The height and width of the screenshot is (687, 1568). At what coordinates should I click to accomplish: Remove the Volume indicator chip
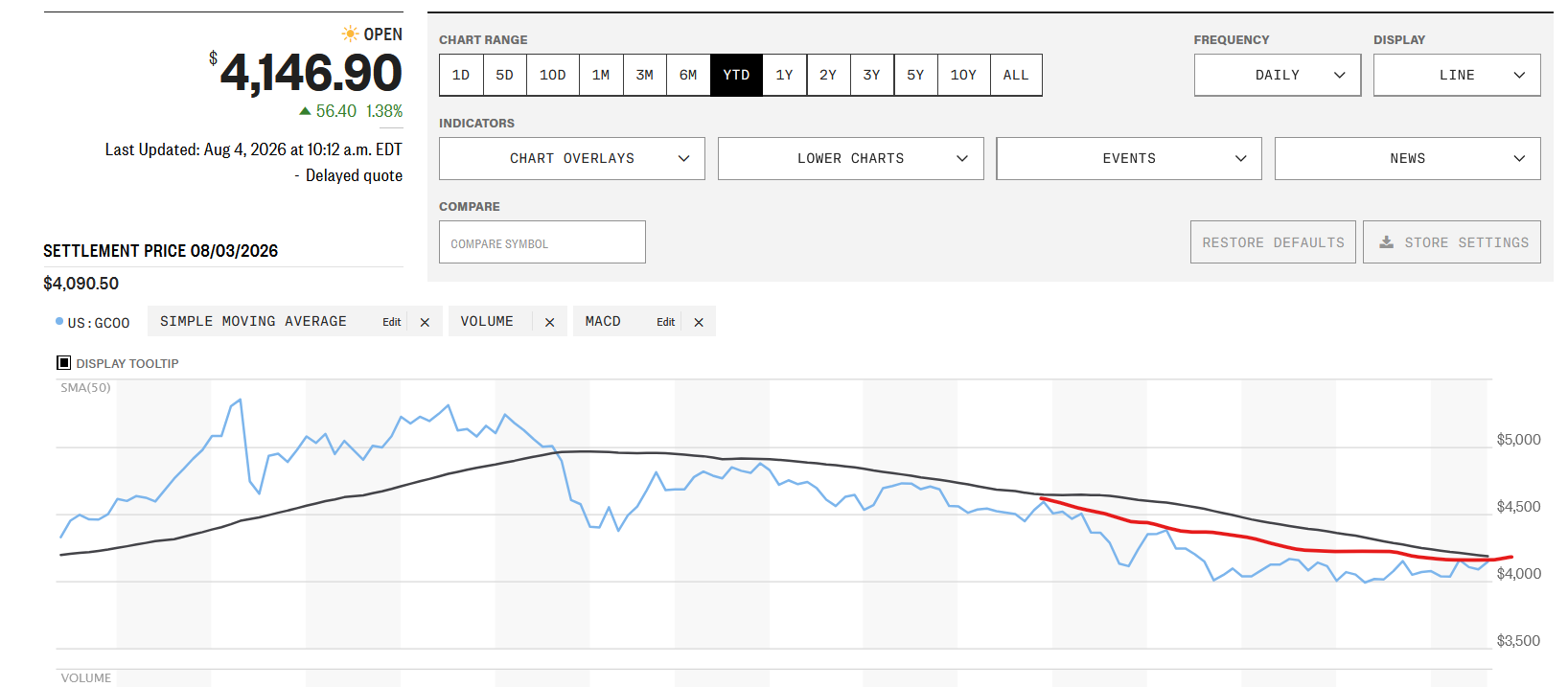pos(549,322)
